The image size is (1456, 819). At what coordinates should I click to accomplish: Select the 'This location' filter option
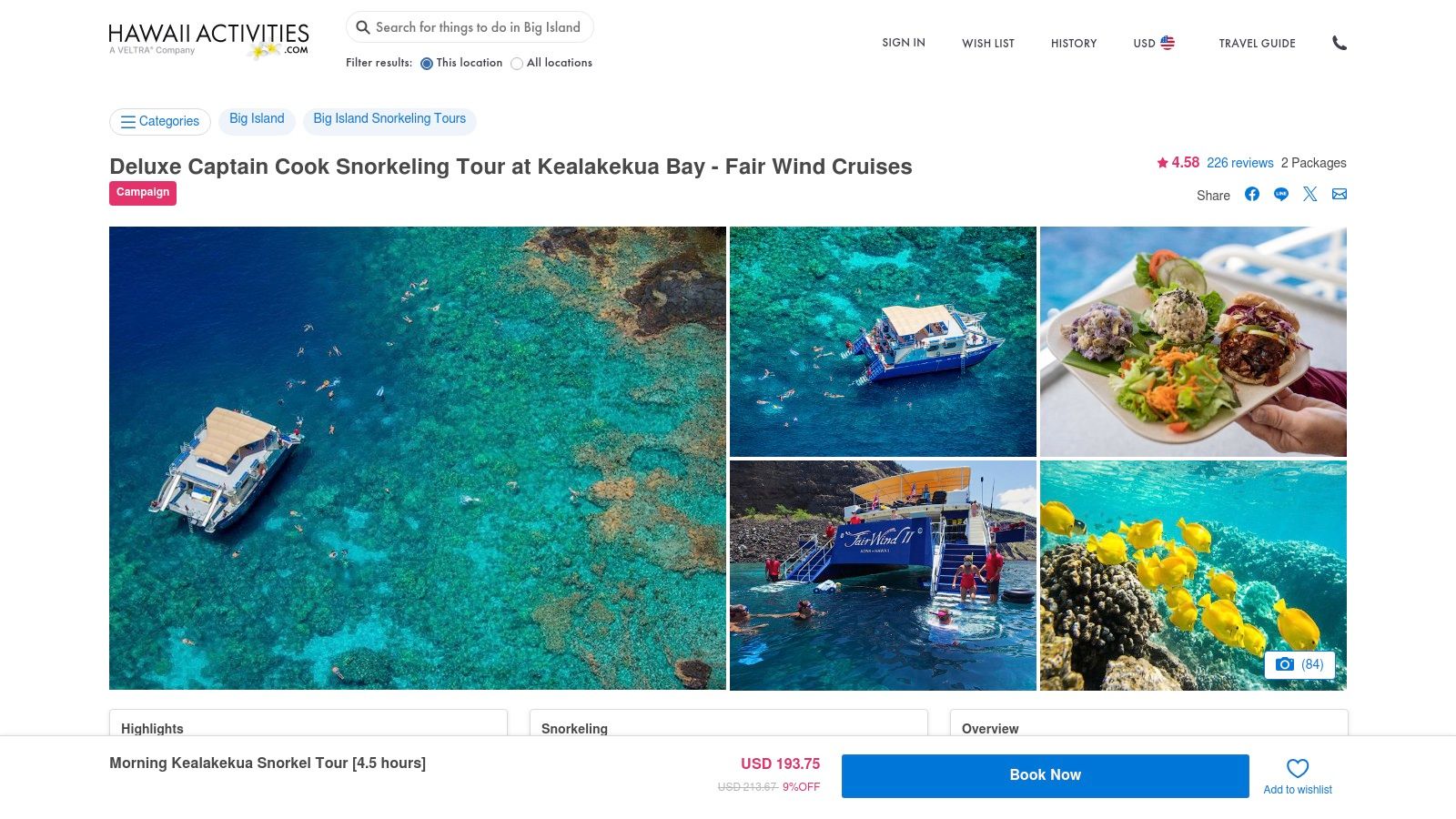pyautogui.click(x=427, y=64)
